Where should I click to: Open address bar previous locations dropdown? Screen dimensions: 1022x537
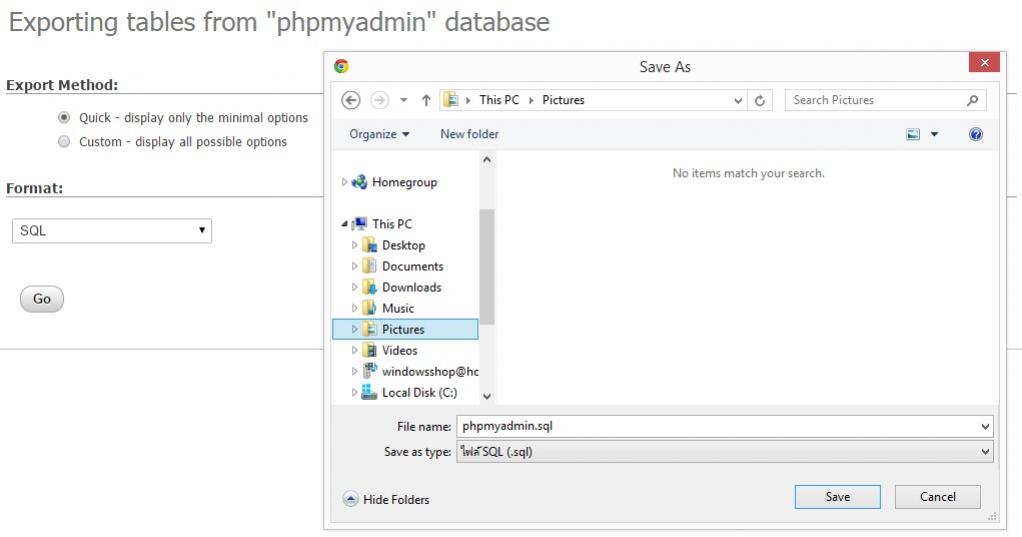[x=738, y=100]
